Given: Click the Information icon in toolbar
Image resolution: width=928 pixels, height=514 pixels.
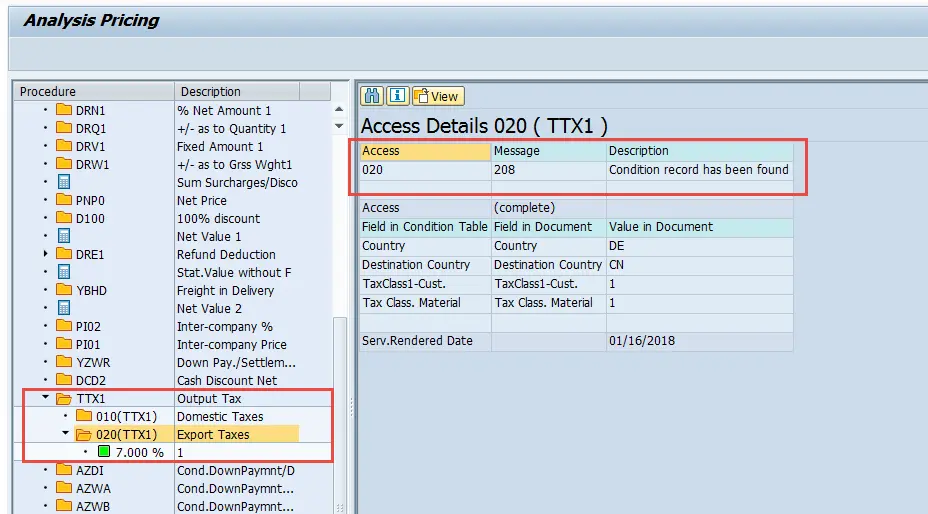Looking at the screenshot, I should point(398,96).
